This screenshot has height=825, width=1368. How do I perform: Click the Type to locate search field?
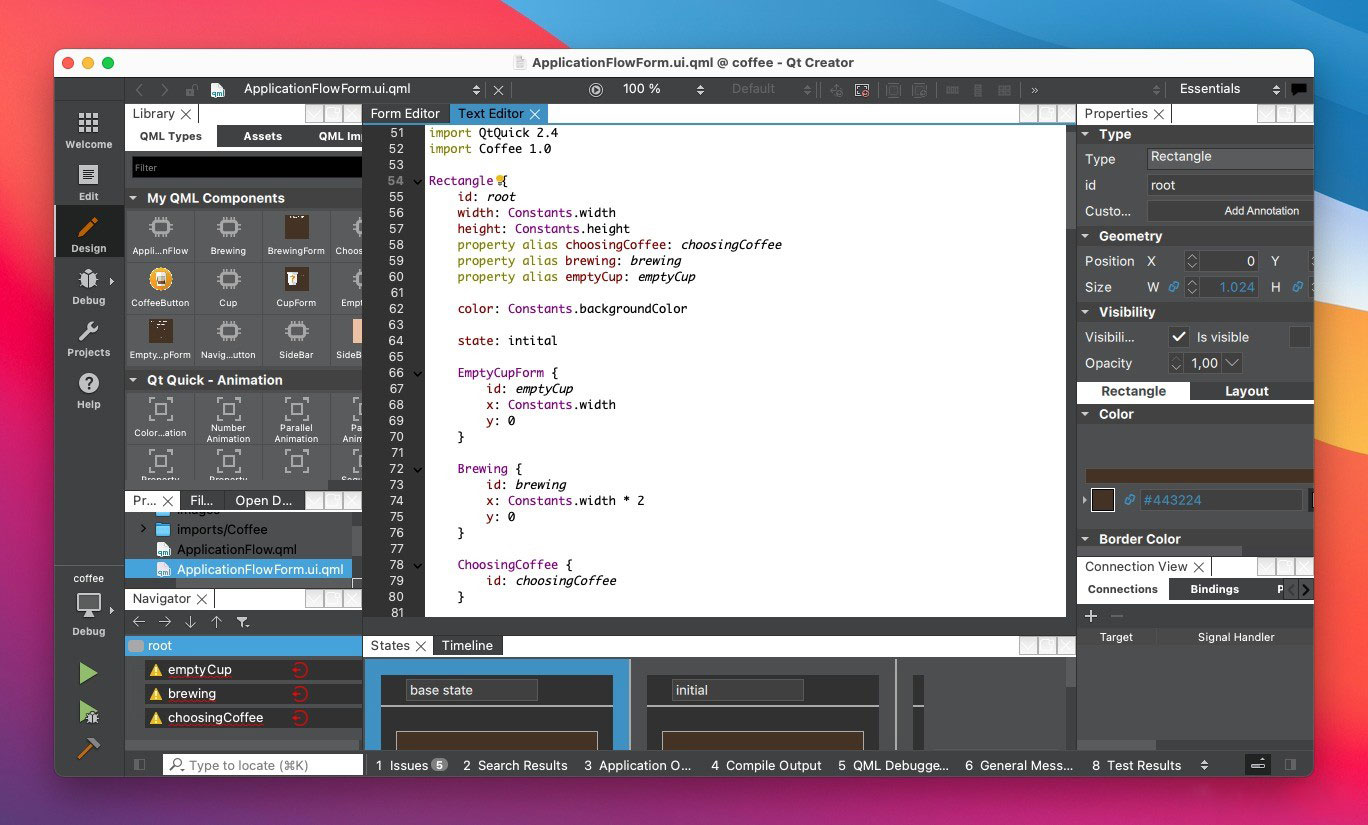point(265,765)
